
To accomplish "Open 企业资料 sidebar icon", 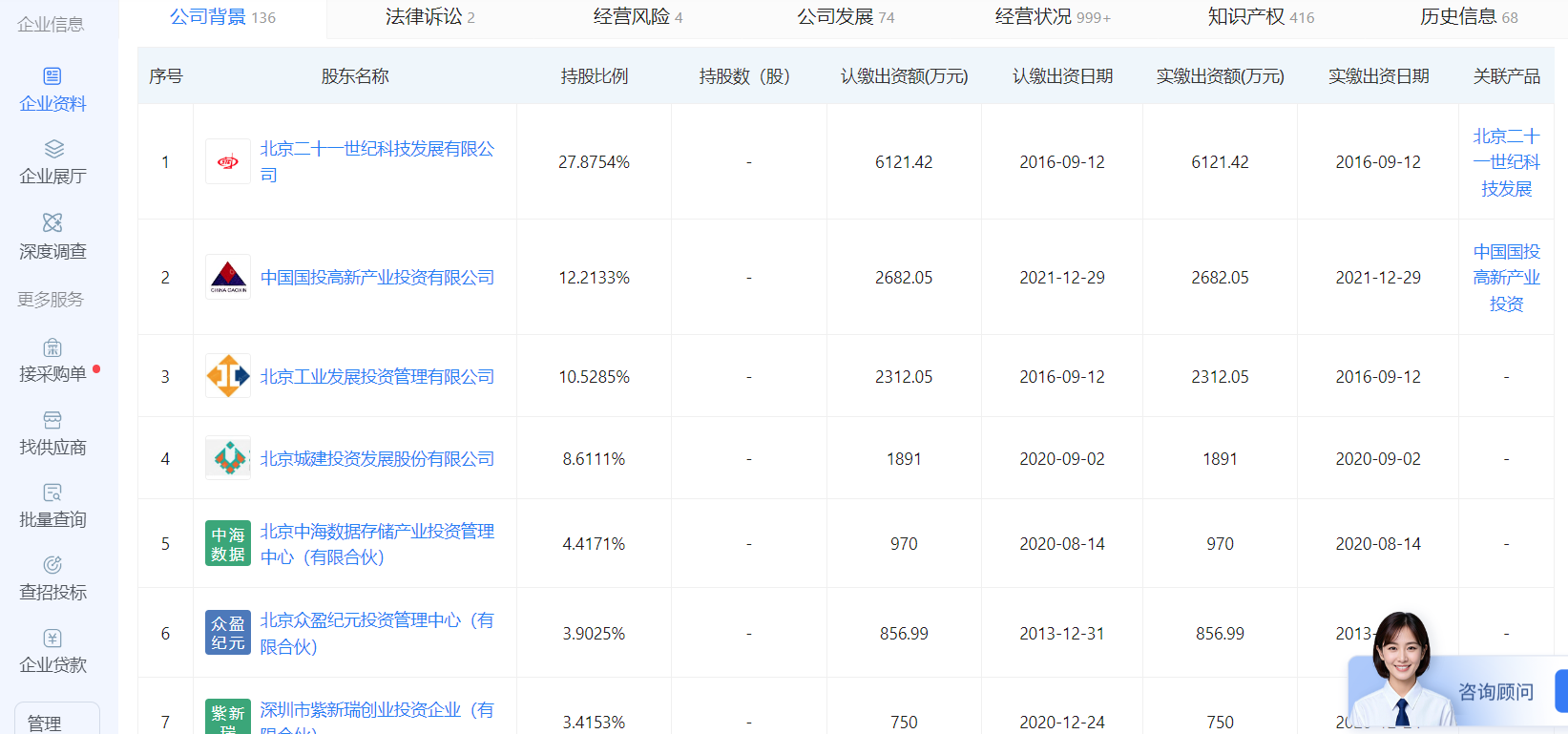I will pyautogui.click(x=52, y=76).
